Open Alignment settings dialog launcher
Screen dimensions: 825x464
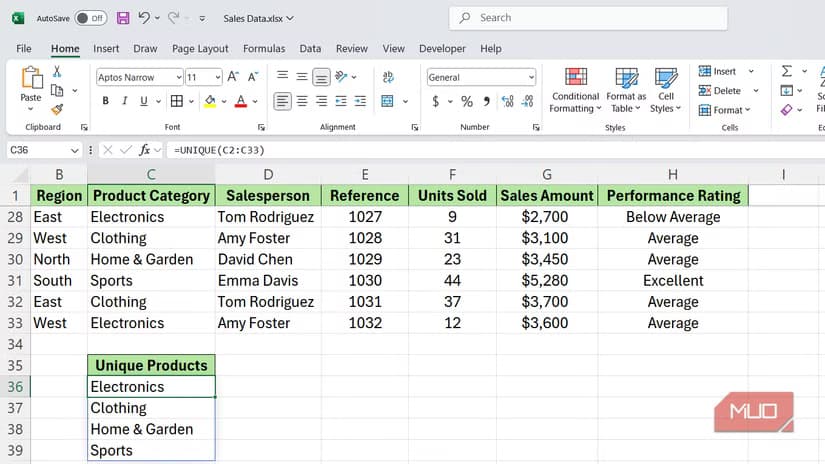[x=415, y=127]
